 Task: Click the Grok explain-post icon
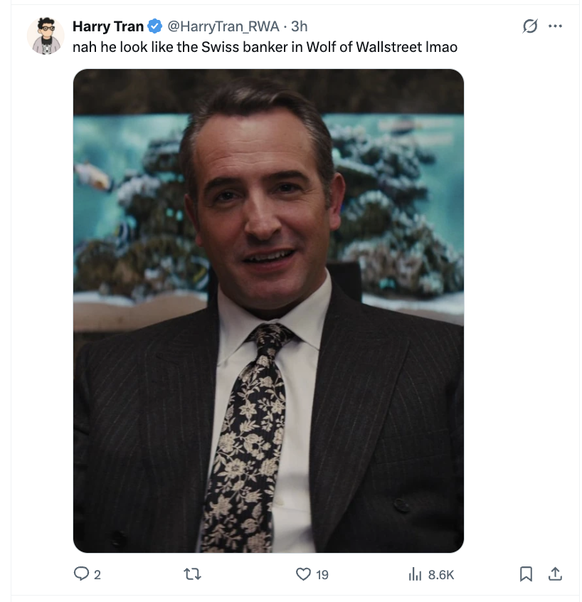[530, 26]
